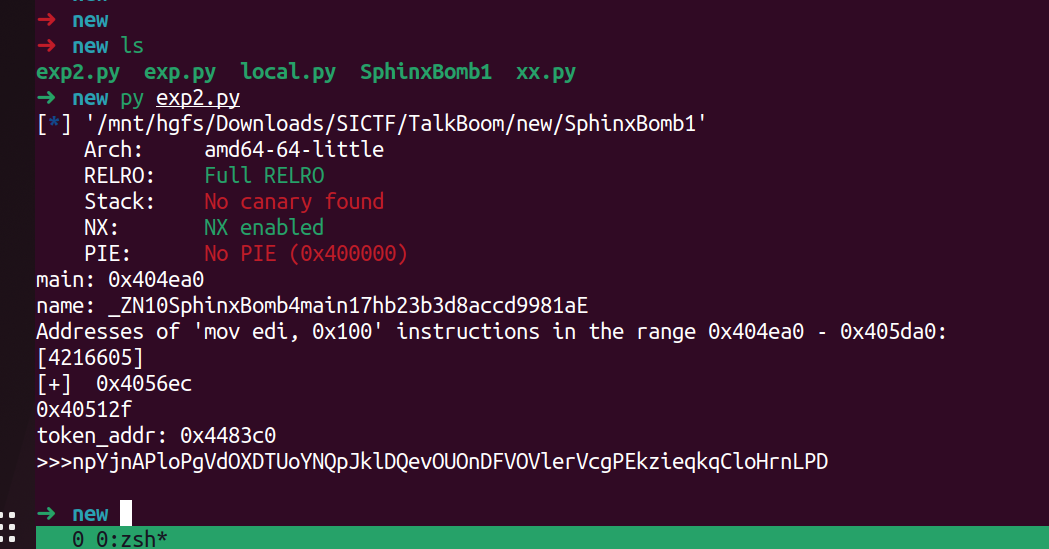Screen dimensions: 1049x549
Task: Click the No canary found text
Action: (294, 201)
